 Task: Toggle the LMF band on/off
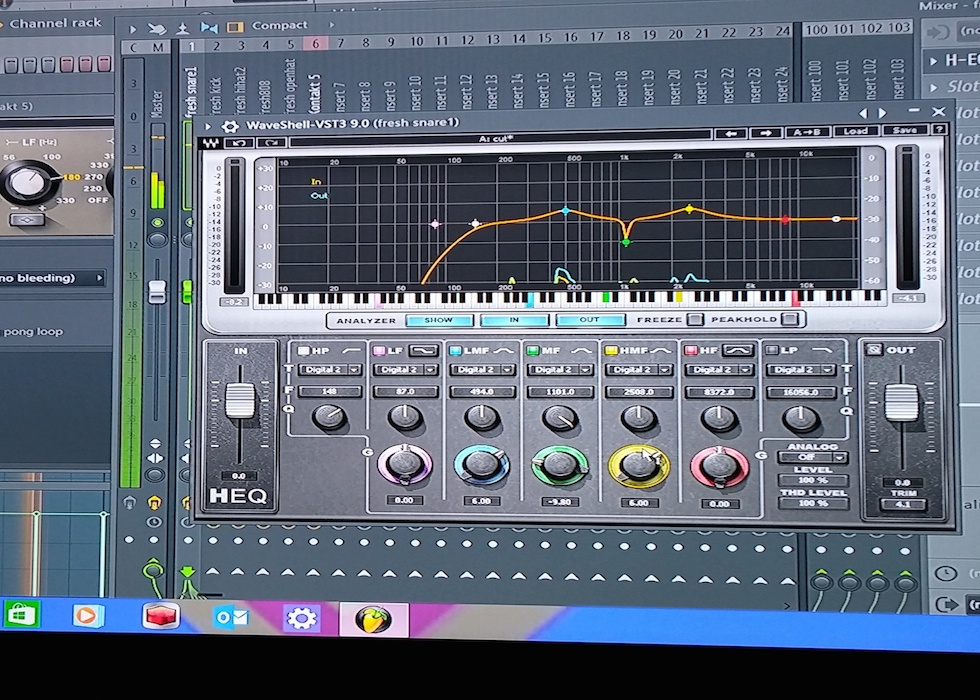pos(456,351)
